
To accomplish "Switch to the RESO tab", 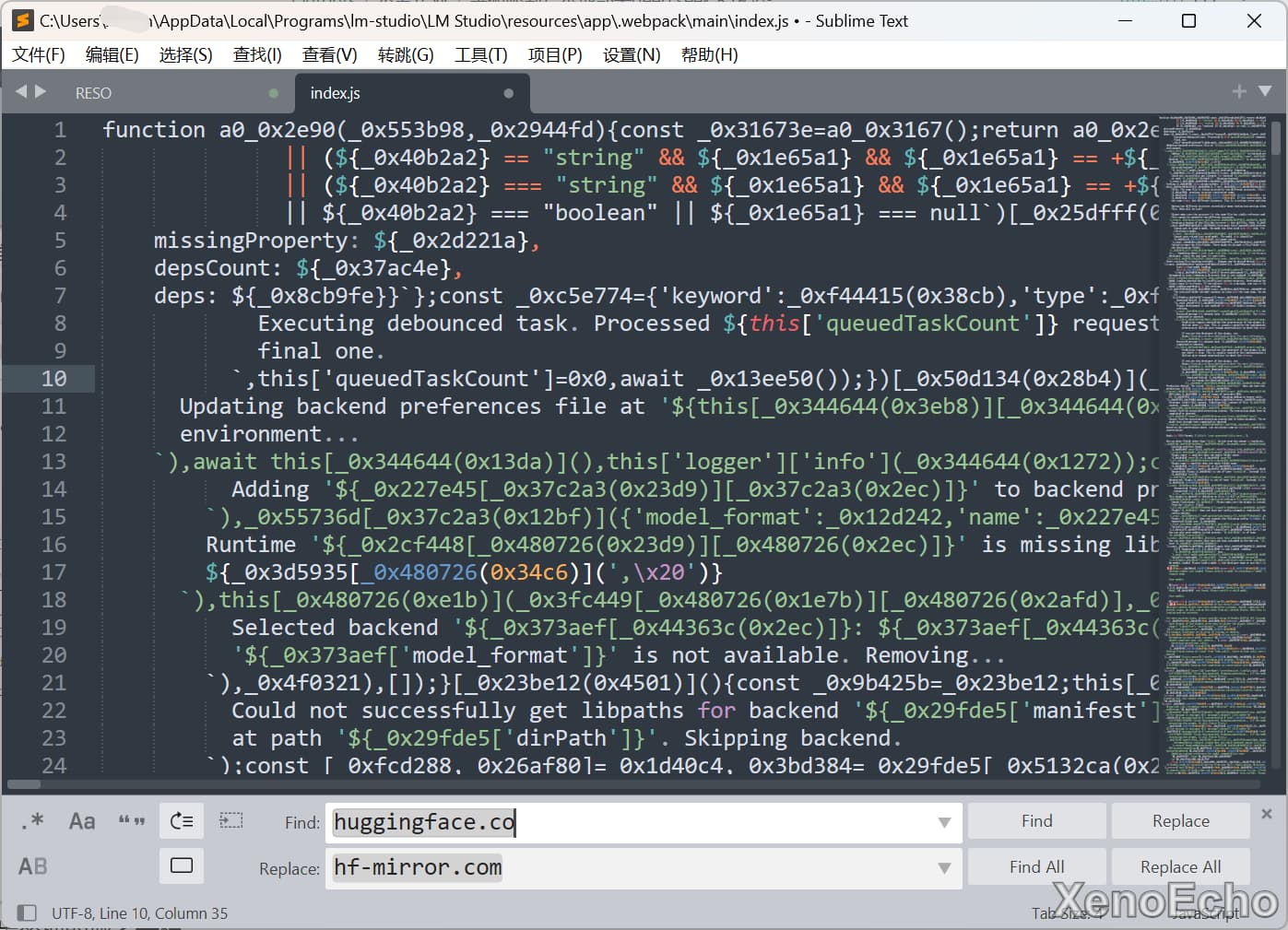I will [93, 93].
